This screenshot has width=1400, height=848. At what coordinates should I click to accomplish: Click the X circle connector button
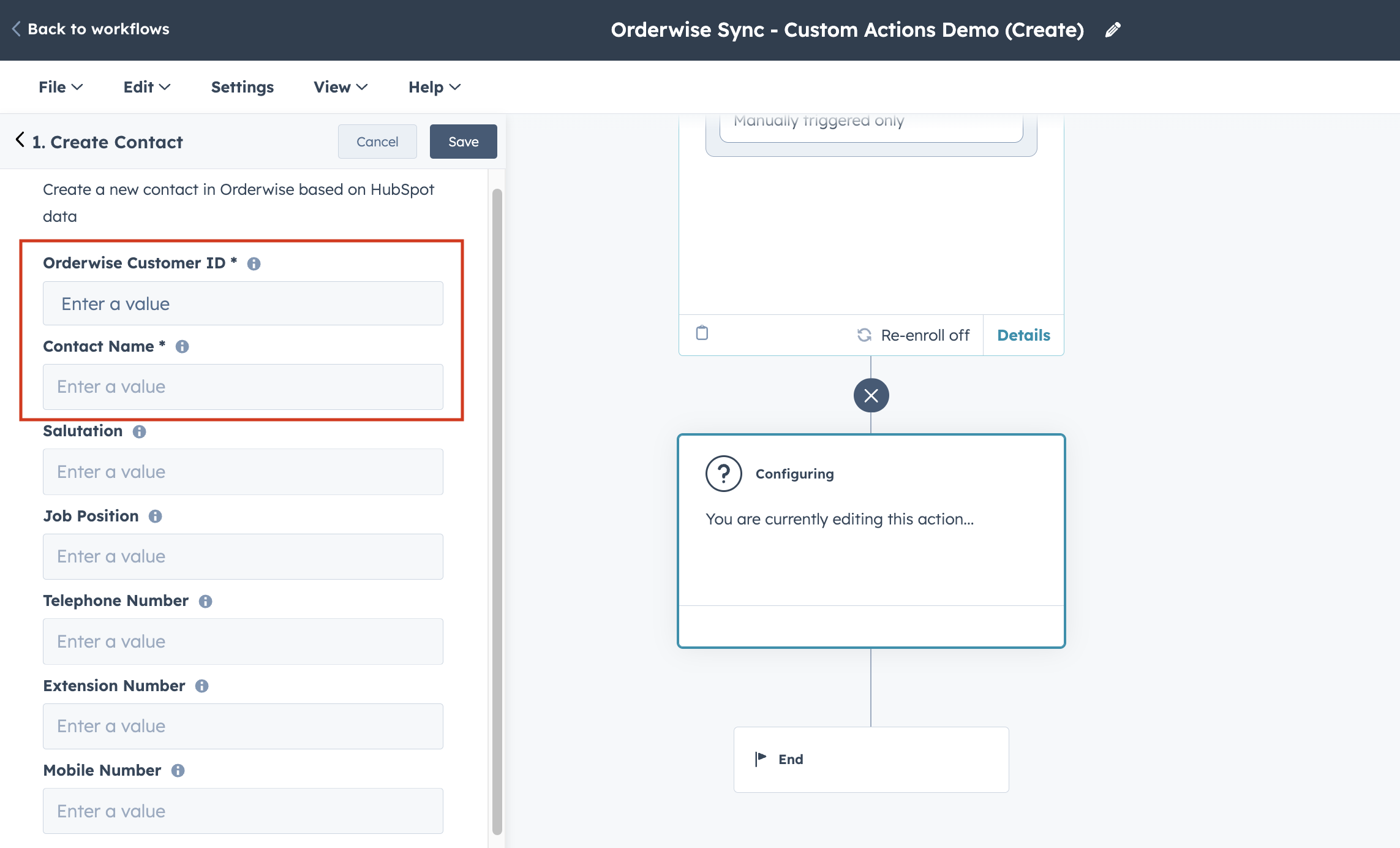871,395
